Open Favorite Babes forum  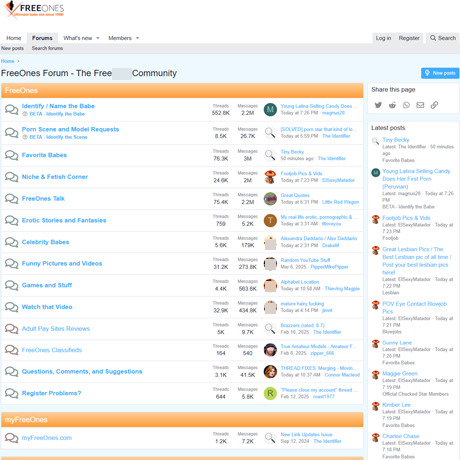(44, 155)
